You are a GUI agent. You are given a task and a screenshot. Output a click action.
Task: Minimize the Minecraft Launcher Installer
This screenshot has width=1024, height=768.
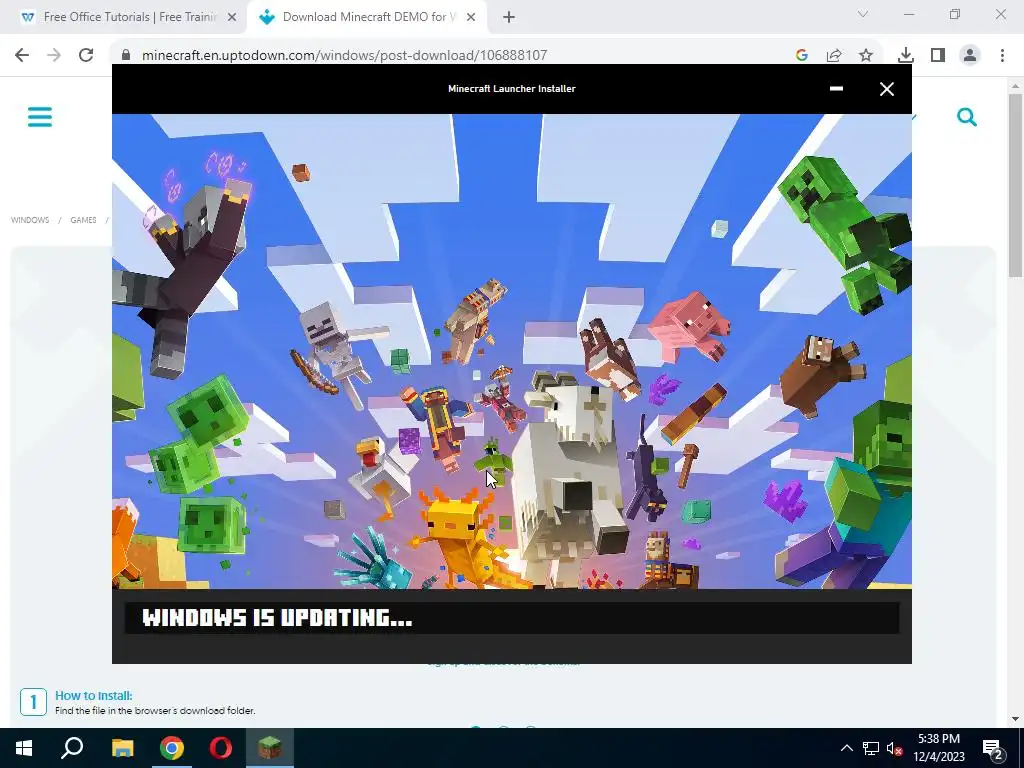[x=836, y=88]
